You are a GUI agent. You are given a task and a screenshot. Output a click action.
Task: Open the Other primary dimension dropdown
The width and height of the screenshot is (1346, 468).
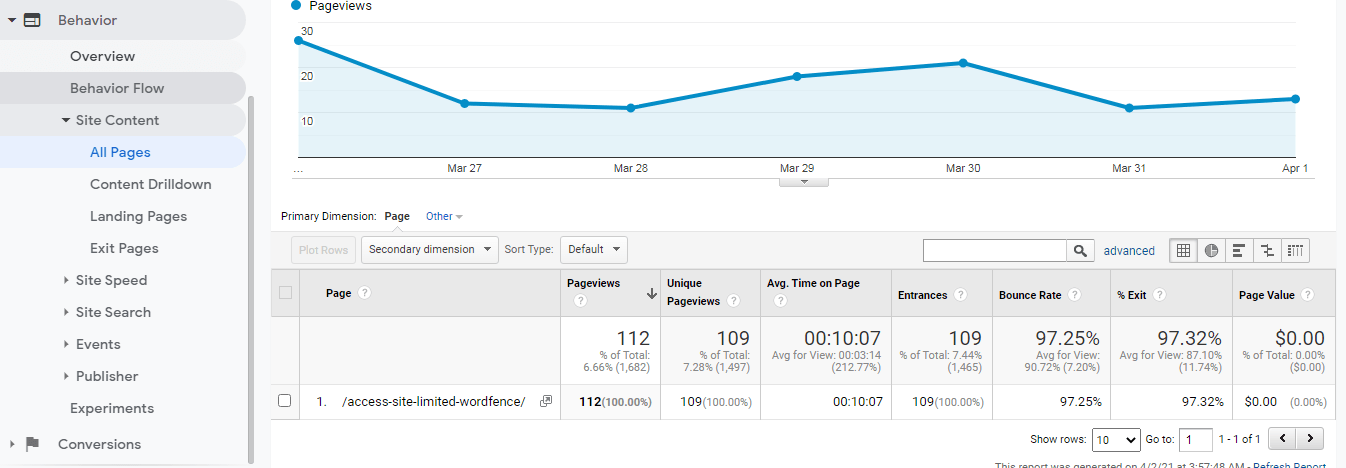point(444,216)
